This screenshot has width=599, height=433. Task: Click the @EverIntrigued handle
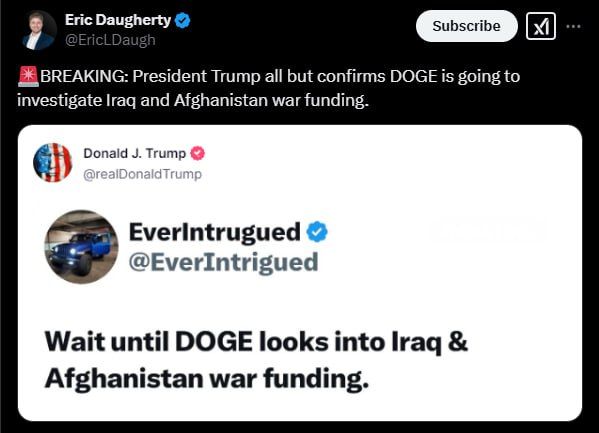tap(223, 263)
